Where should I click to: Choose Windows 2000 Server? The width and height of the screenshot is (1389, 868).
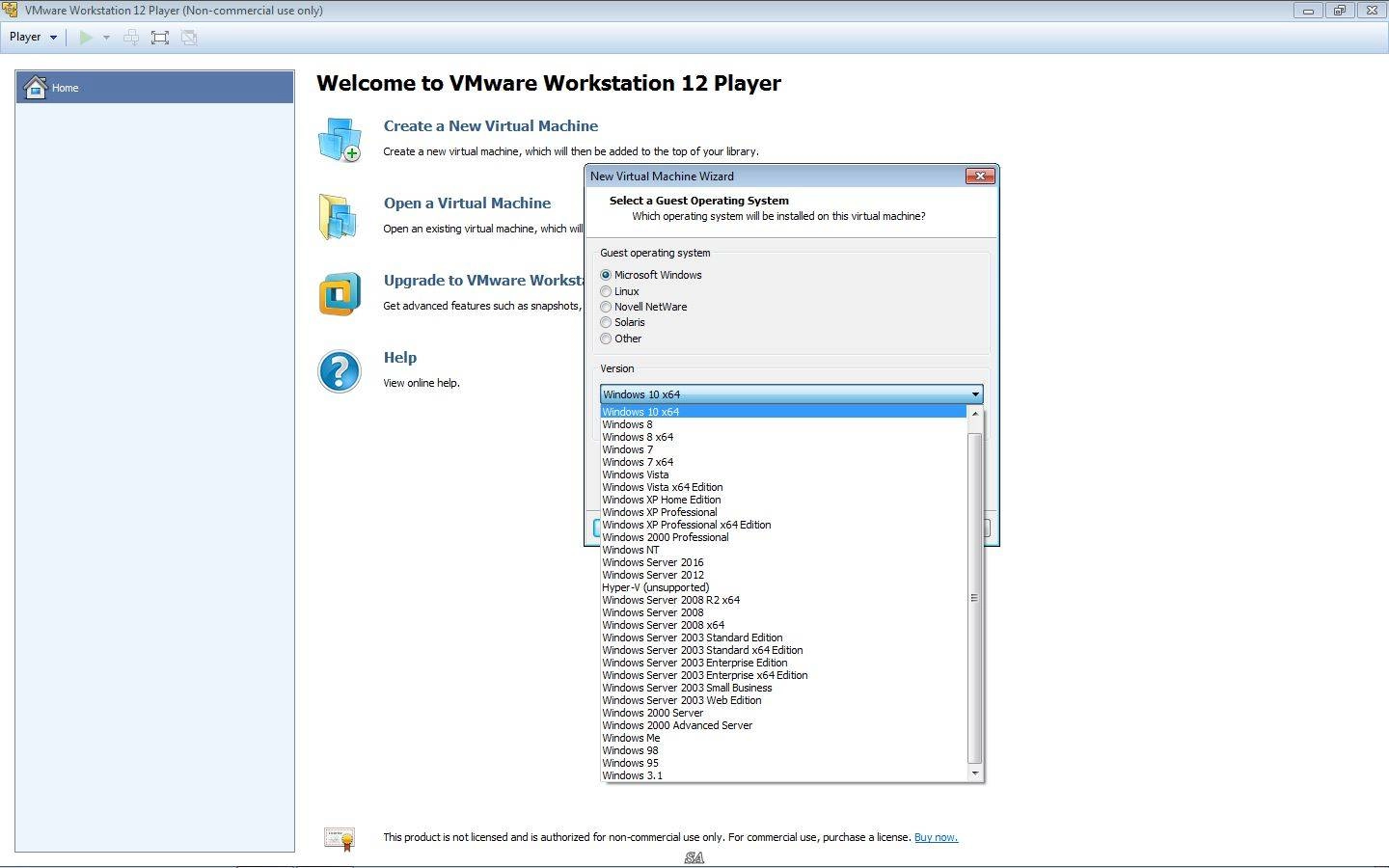pyautogui.click(x=783, y=713)
